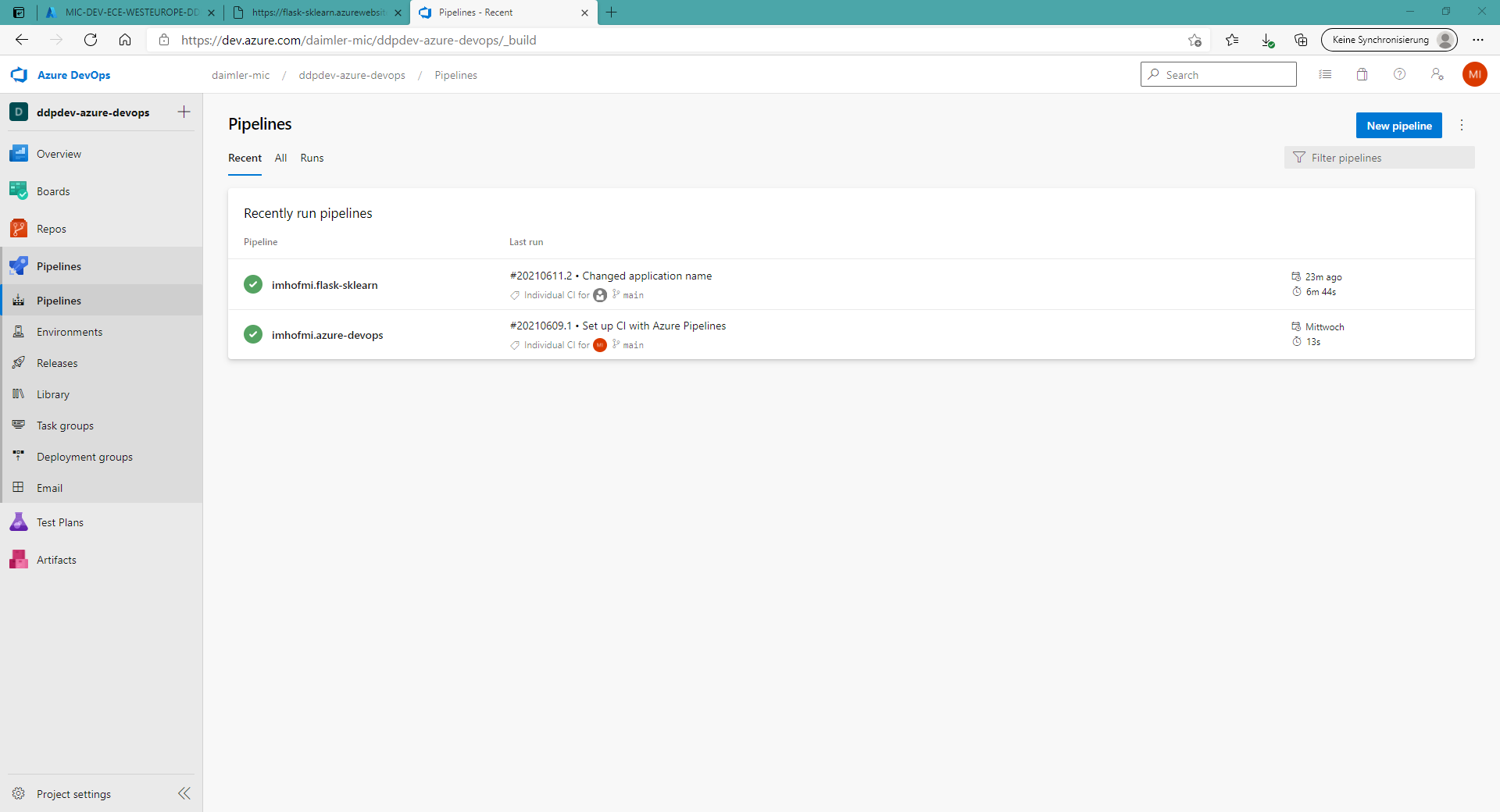Viewport: 1500px width, 812px height.
Task: Open browser Collections icon
Action: click(1301, 40)
